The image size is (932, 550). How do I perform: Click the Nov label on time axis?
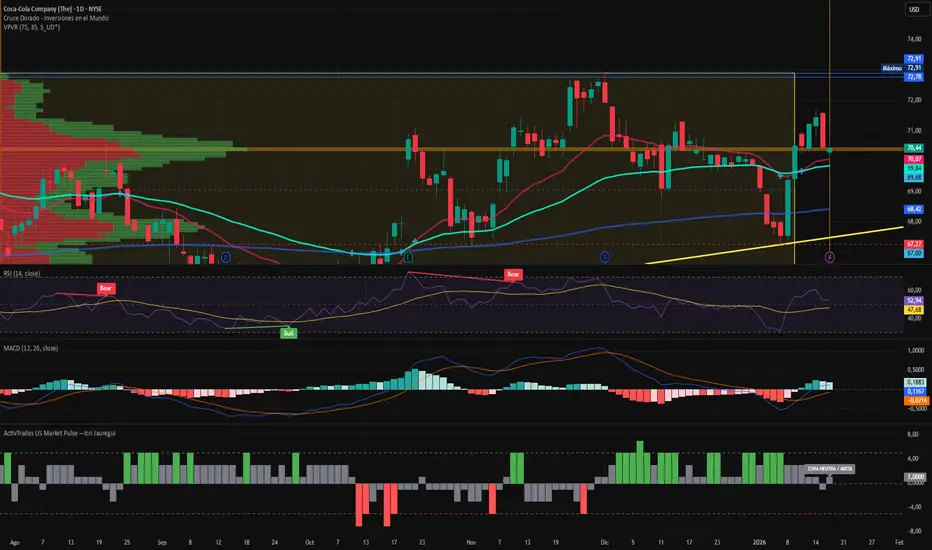(471, 542)
